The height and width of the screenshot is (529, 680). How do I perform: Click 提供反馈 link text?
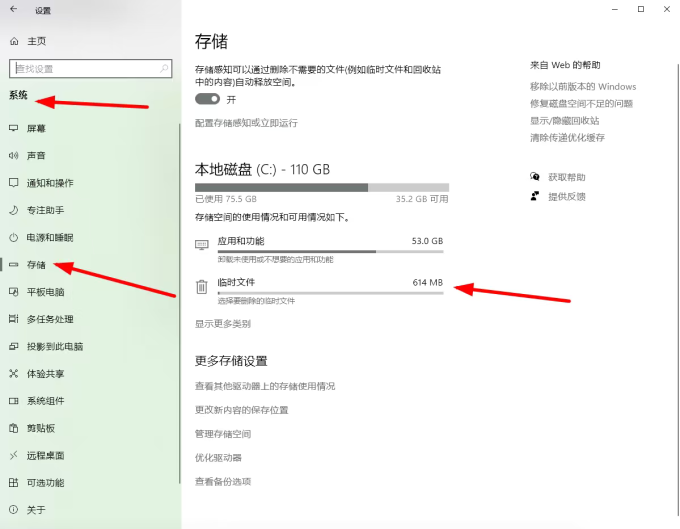pos(567,196)
